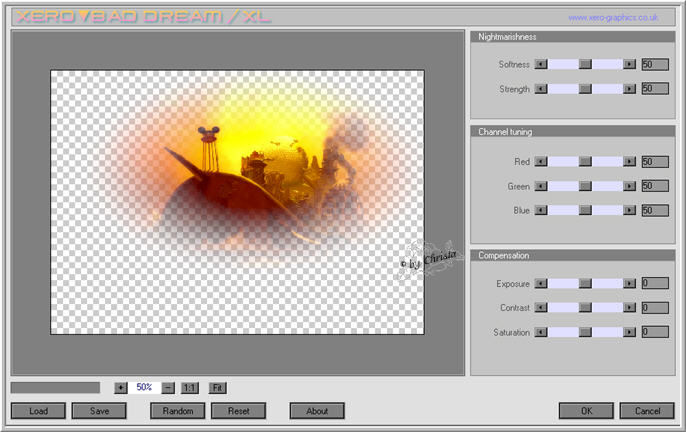Viewport: 686px width, 432px height.
Task: Load saved filter settings
Action: pyautogui.click(x=38, y=411)
